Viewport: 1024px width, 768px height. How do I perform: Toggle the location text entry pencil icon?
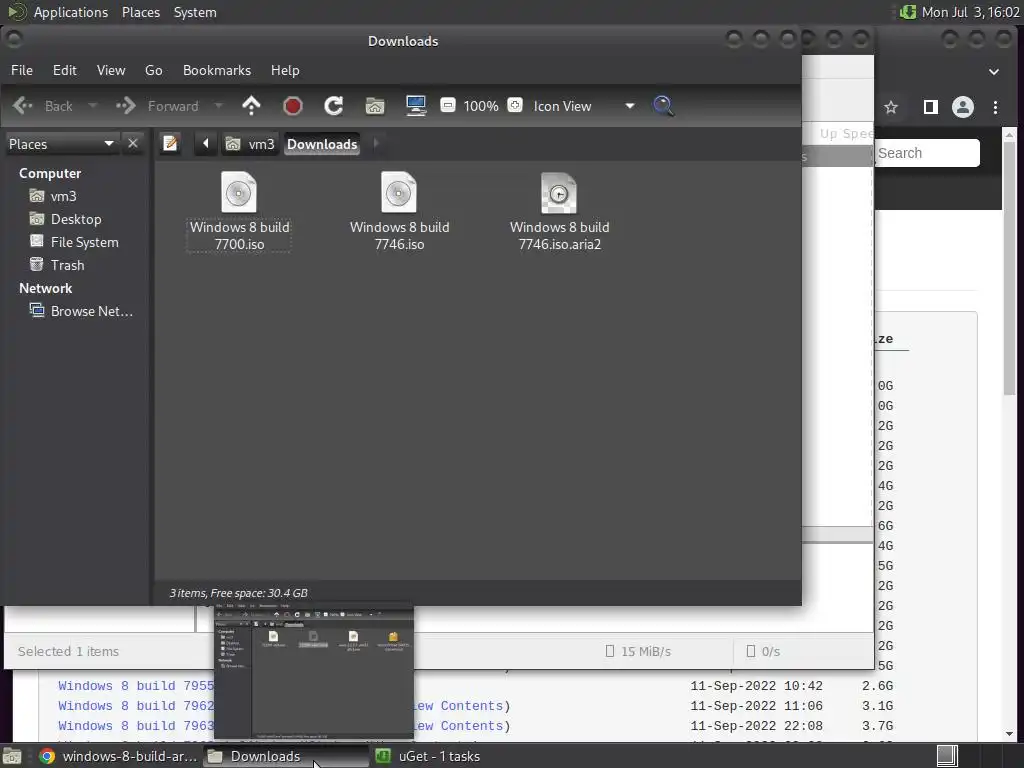[170, 143]
